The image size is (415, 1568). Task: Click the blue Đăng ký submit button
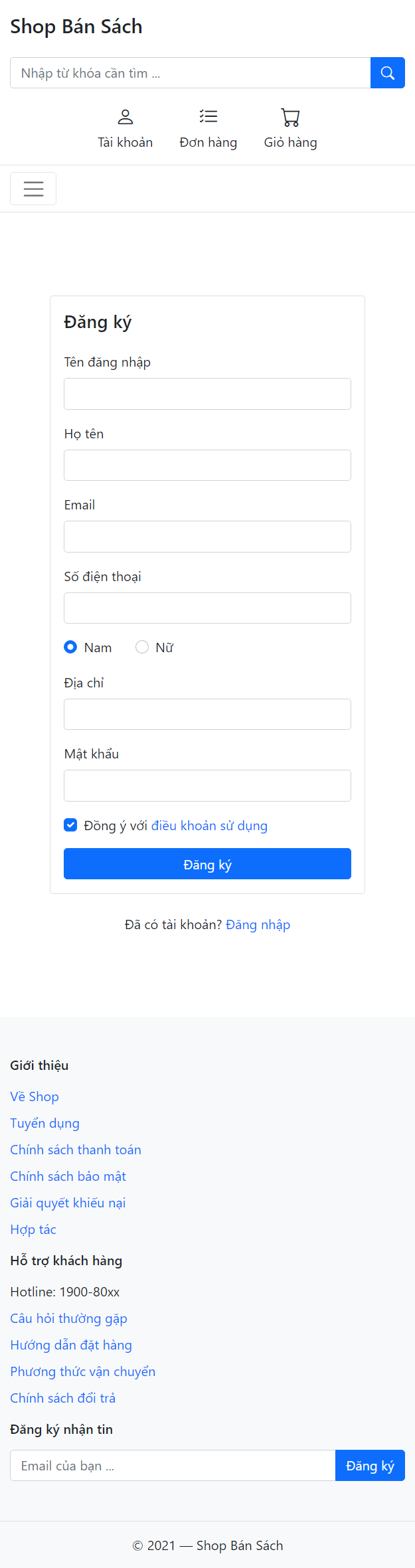point(207,863)
